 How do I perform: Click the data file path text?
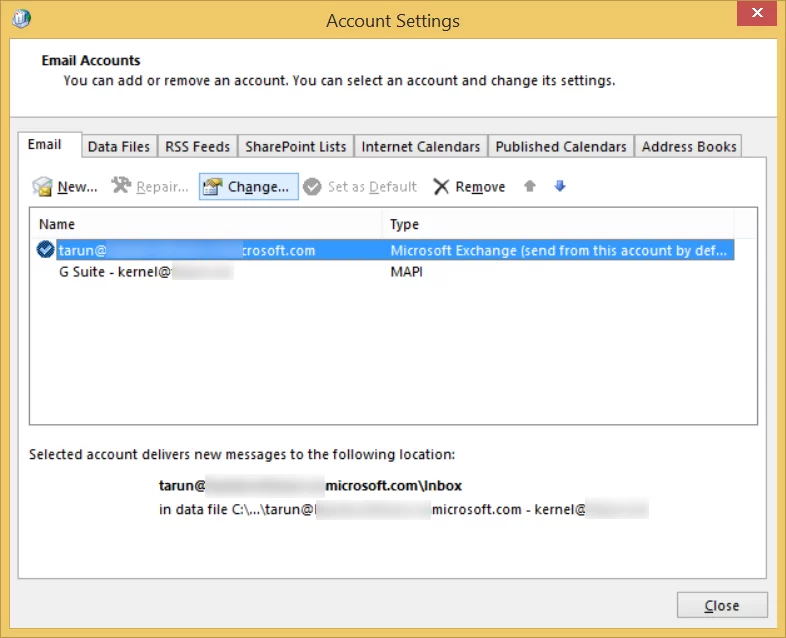click(x=404, y=509)
